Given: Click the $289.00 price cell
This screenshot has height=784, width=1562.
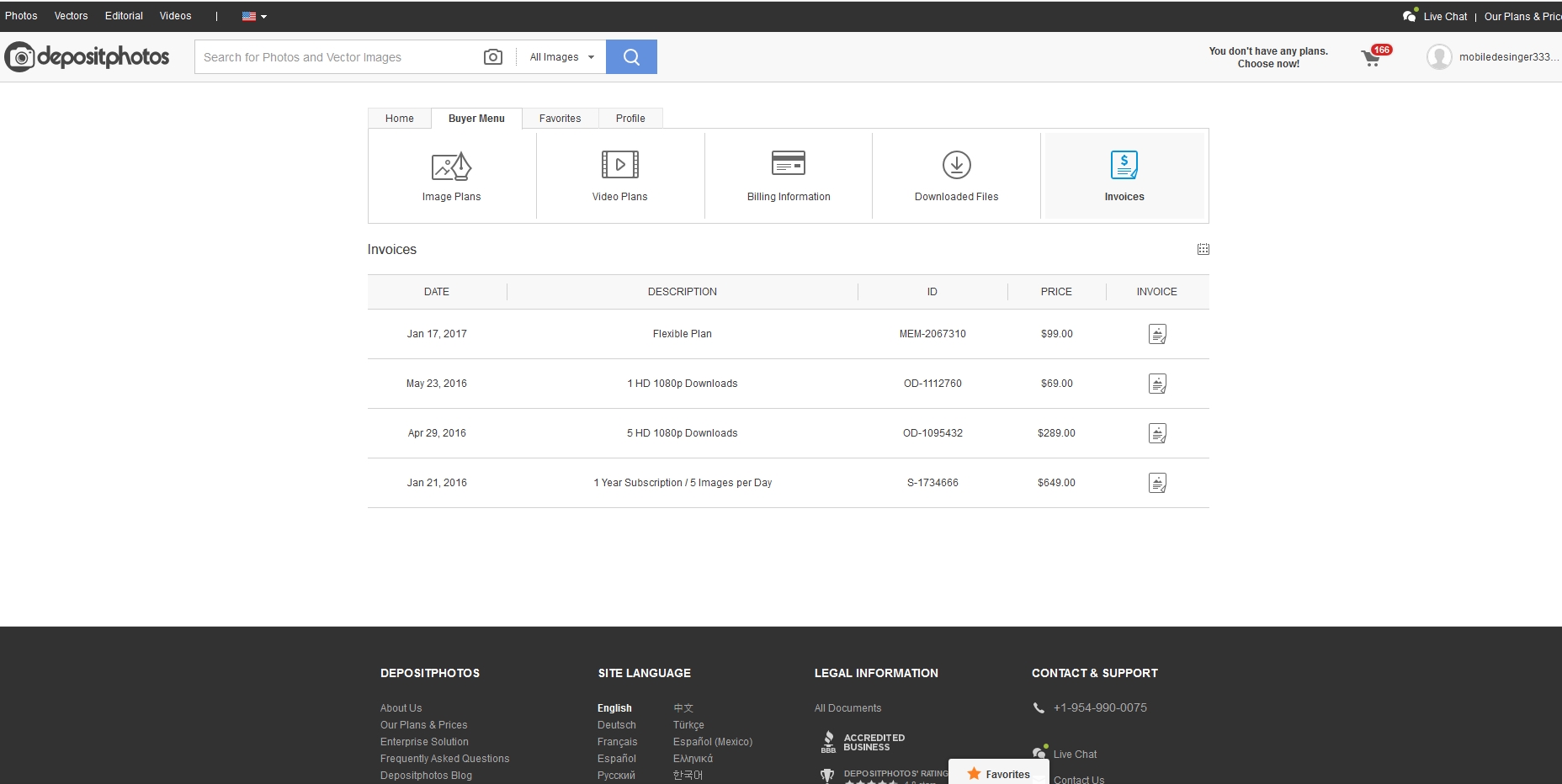Looking at the screenshot, I should pyautogui.click(x=1056, y=433).
